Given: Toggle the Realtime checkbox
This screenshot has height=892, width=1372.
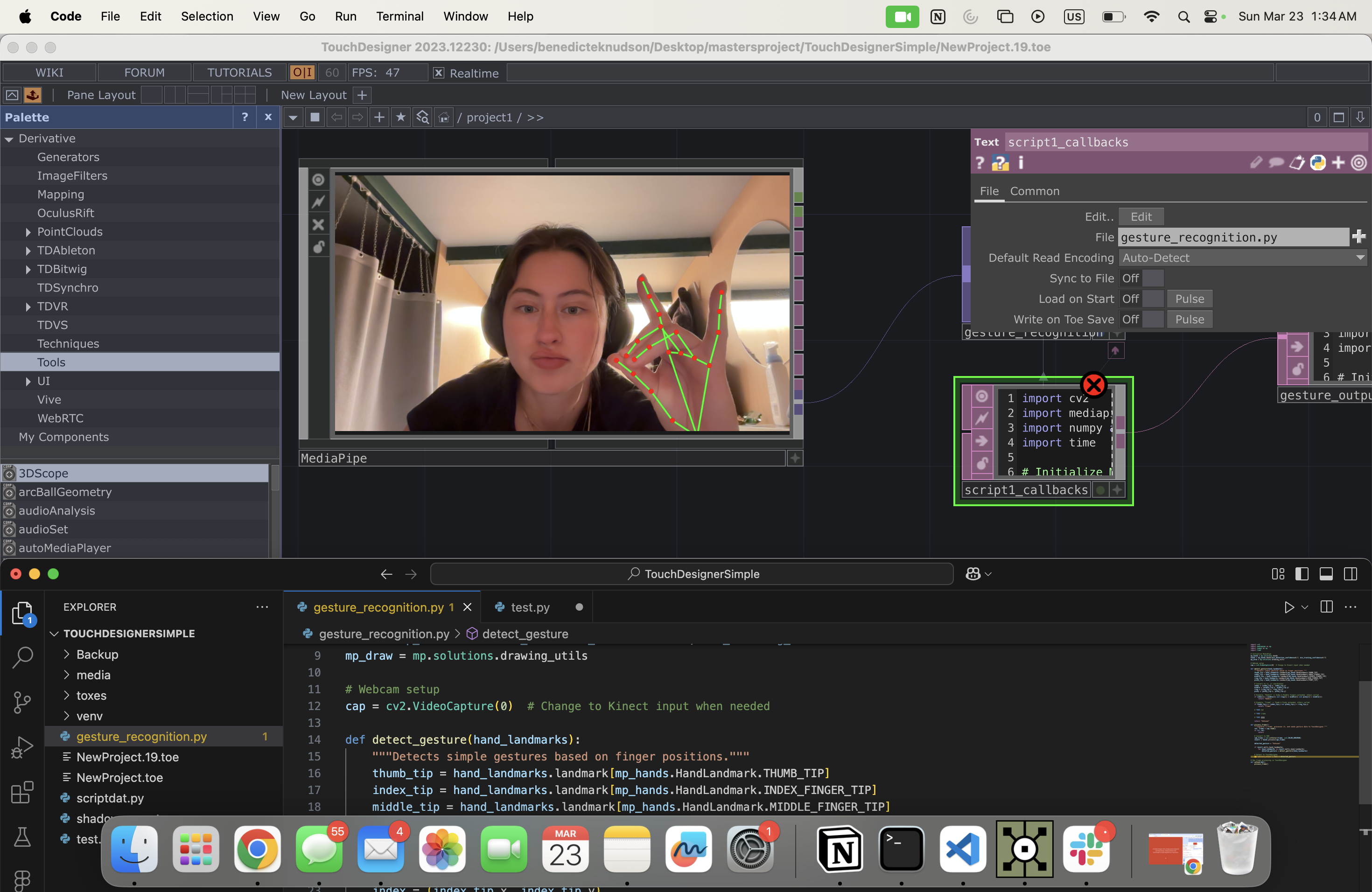Looking at the screenshot, I should pos(439,73).
